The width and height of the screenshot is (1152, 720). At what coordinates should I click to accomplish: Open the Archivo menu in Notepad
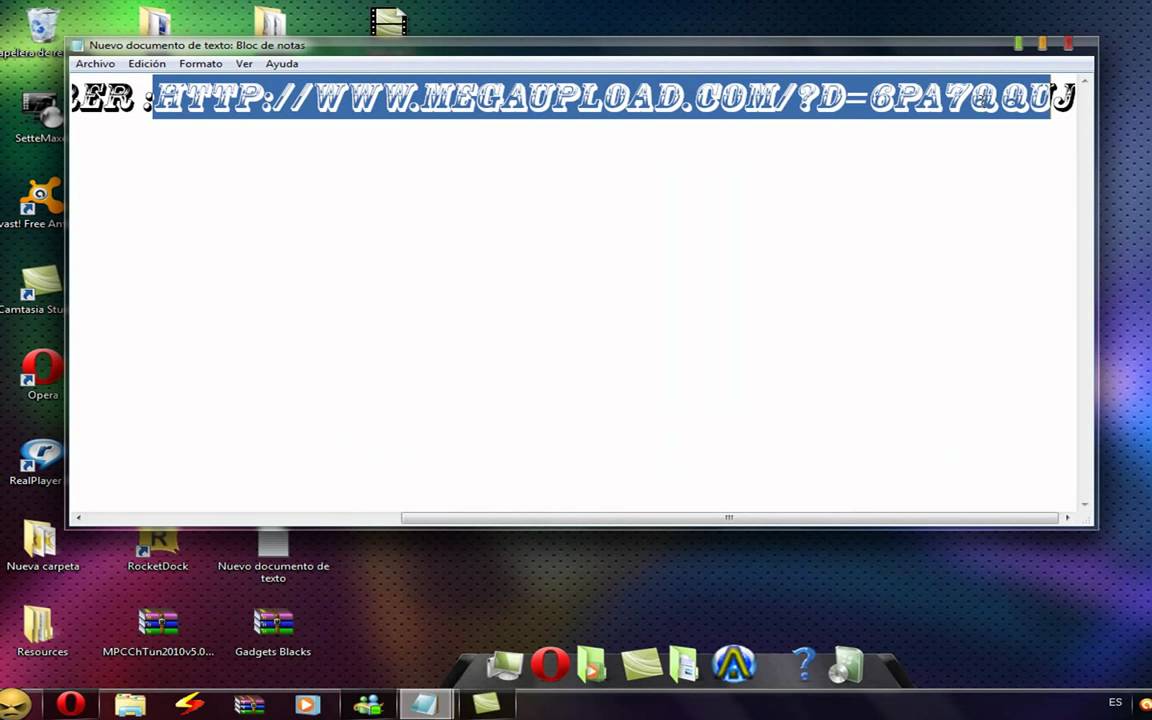(x=96, y=64)
